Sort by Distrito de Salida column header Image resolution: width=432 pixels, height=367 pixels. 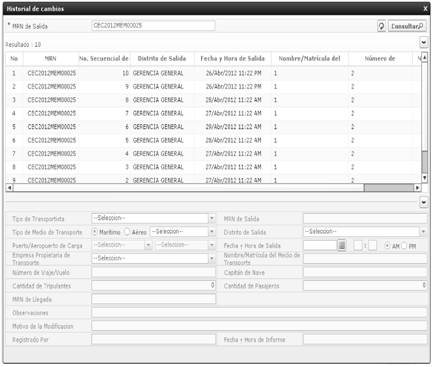pyautogui.click(x=162, y=59)
